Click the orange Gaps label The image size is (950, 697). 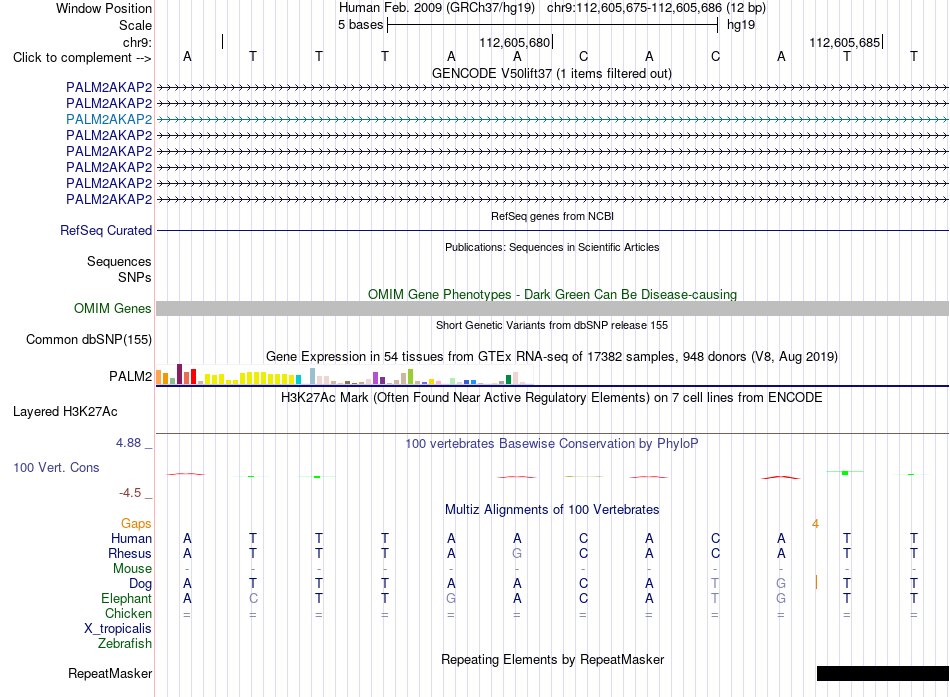click(x=136, y=523)
